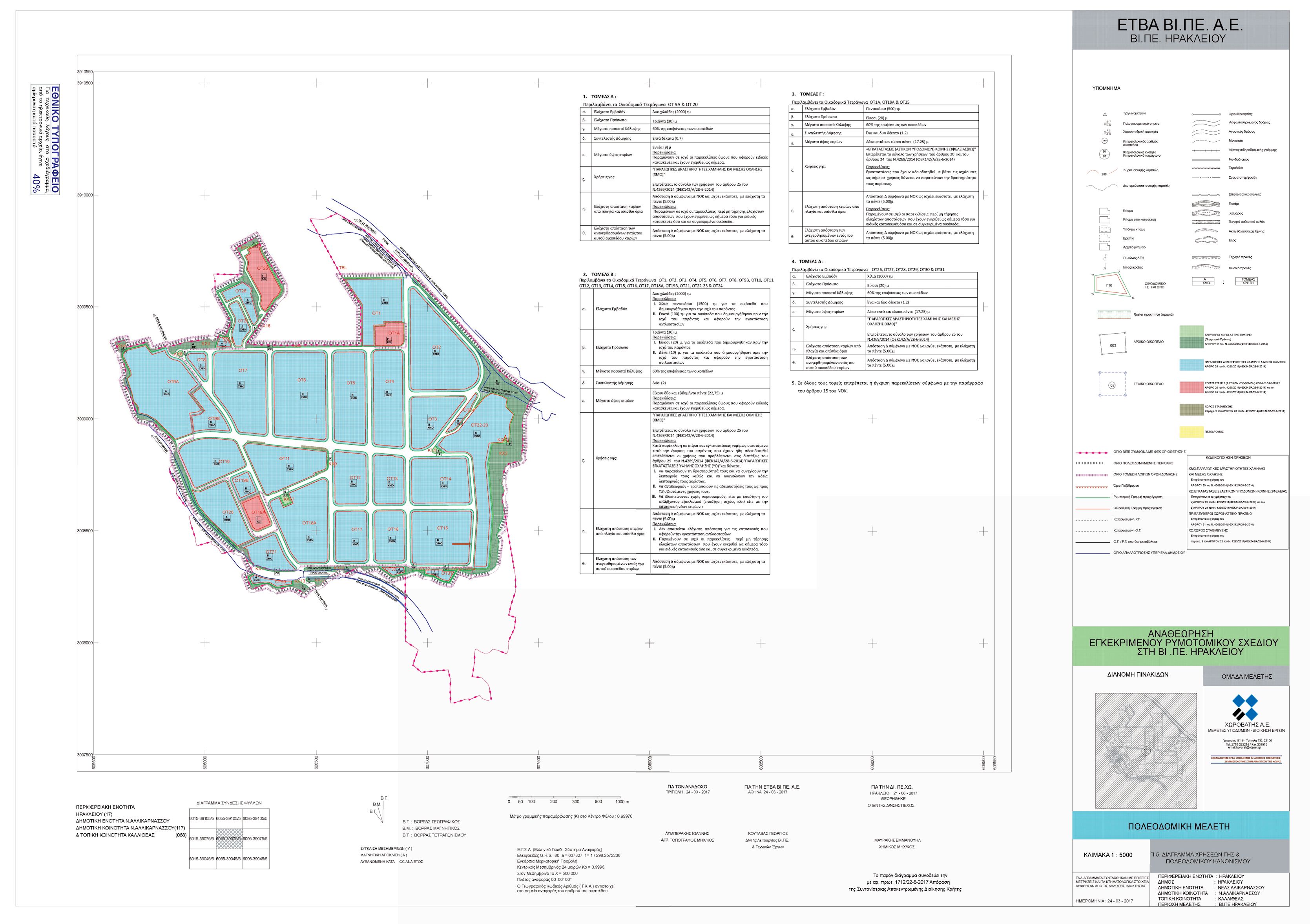Click the initial plot 003 symbol
This screenshot has height=924, width=1310.
click(1112, 343)
